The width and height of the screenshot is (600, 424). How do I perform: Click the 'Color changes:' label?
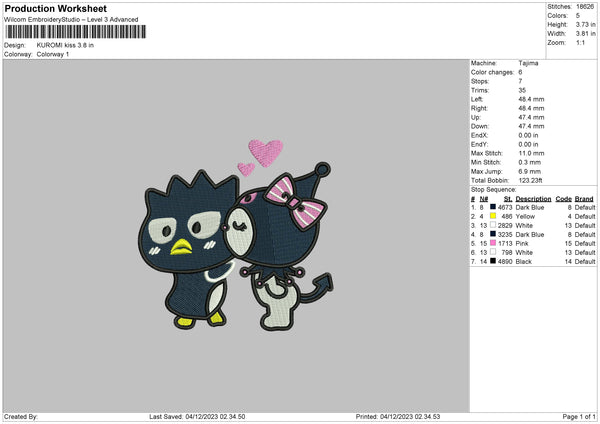(x=492, y=72)
